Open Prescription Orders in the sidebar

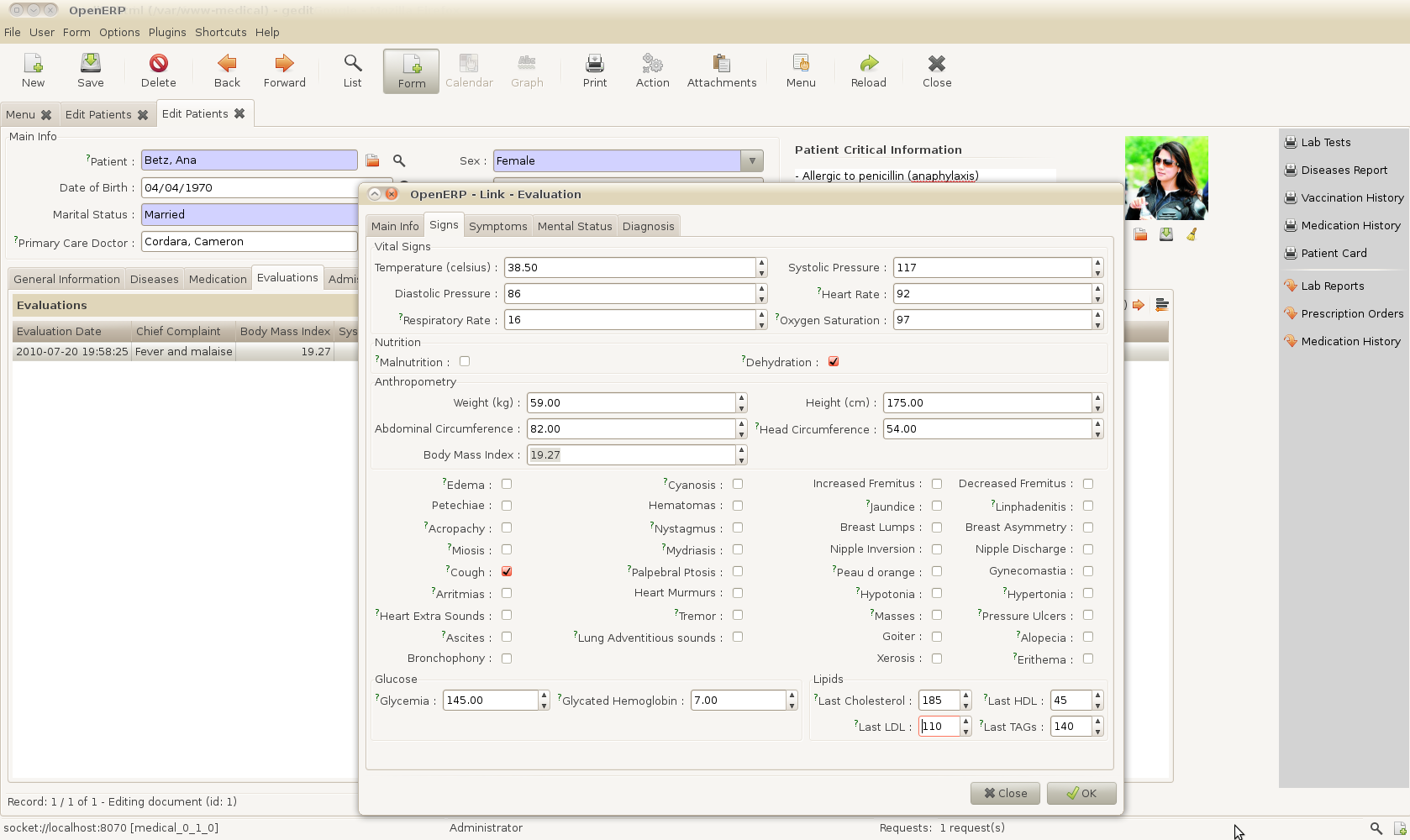coord(1344,313)
